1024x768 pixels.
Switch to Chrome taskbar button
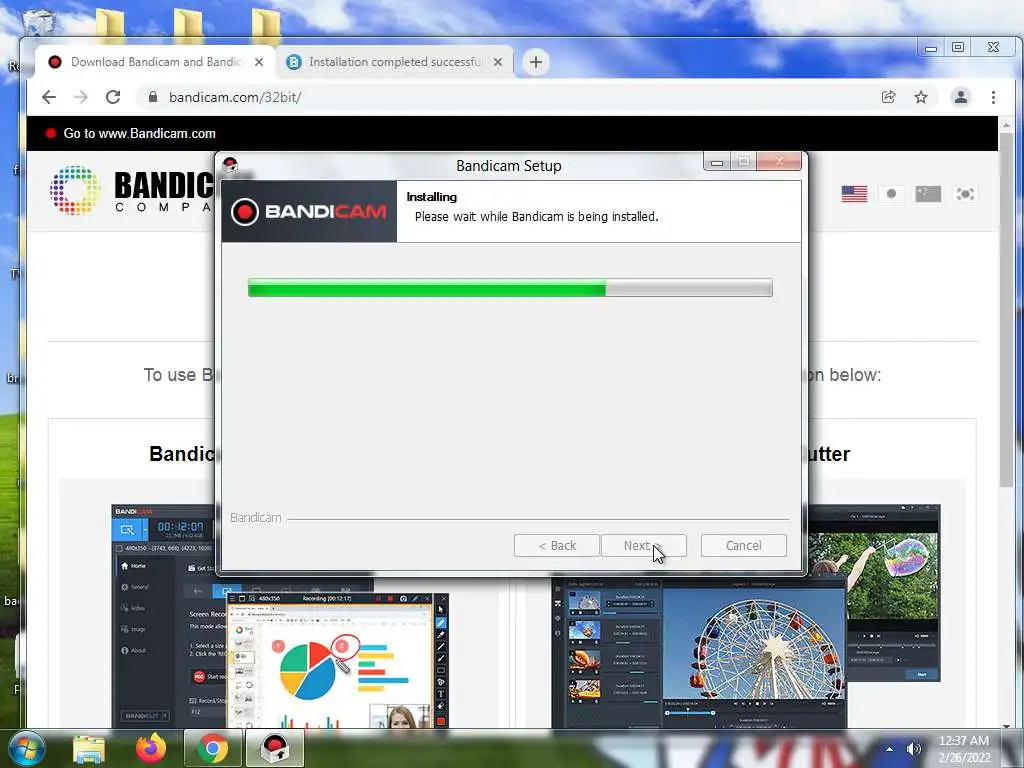click(x=213, y=748)
